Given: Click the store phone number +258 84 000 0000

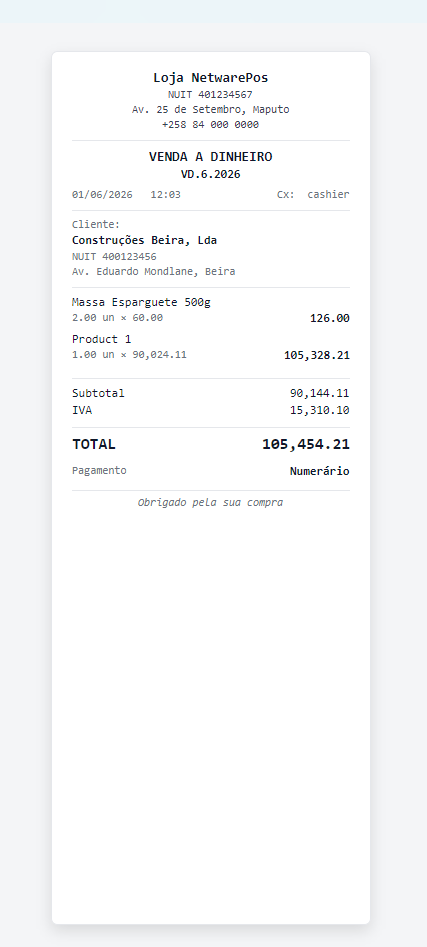Looking at the screenshot, I should click(211, 125).
